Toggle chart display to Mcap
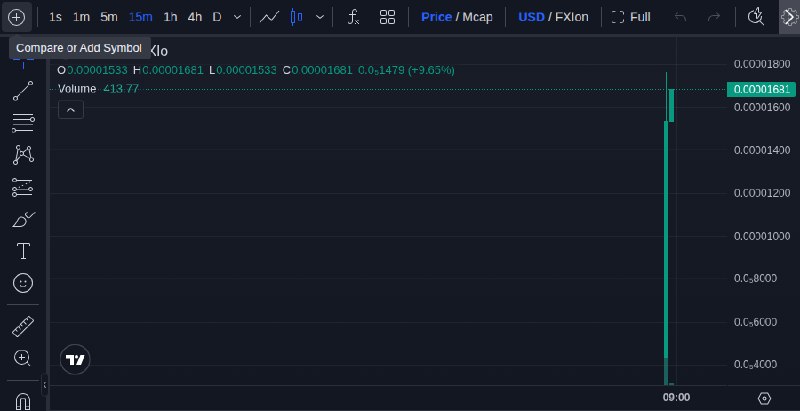Screen dimensions: 800x411 point(478,17)
